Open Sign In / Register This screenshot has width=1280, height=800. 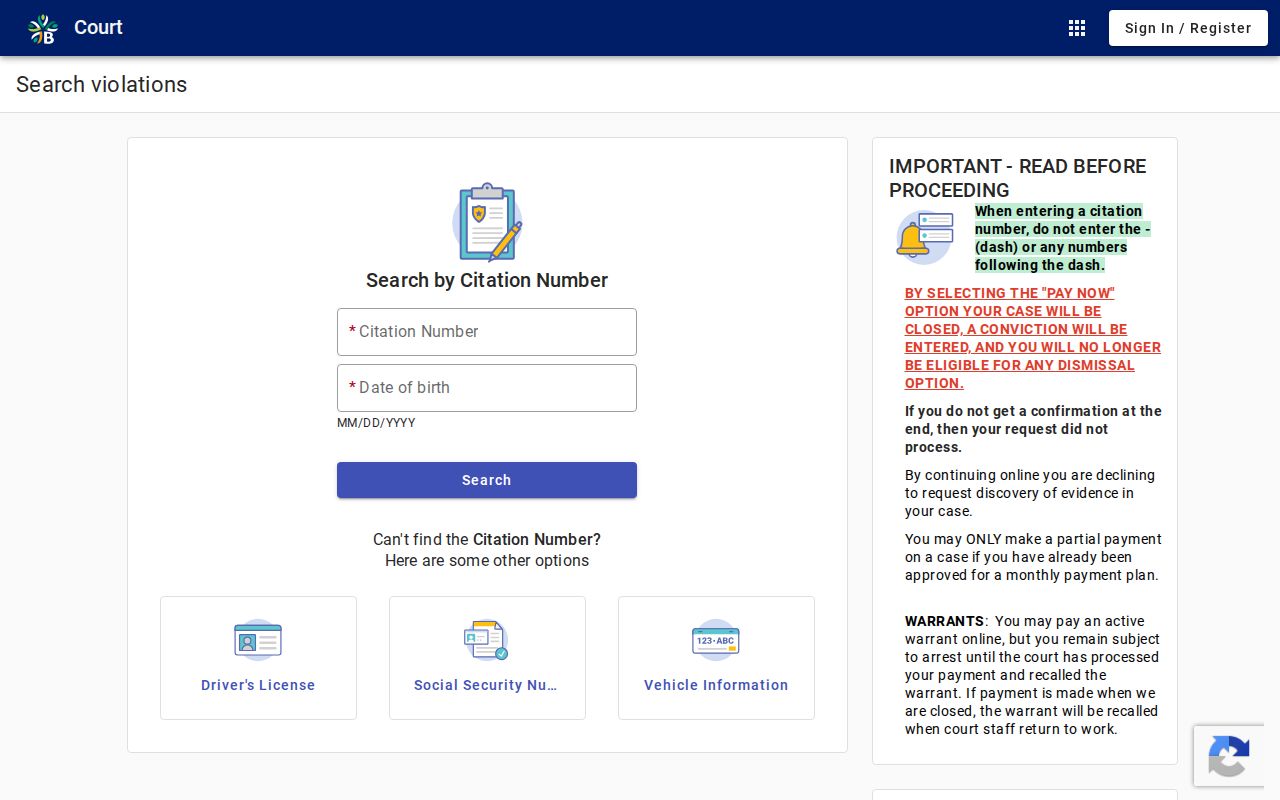coord(1188,28)
